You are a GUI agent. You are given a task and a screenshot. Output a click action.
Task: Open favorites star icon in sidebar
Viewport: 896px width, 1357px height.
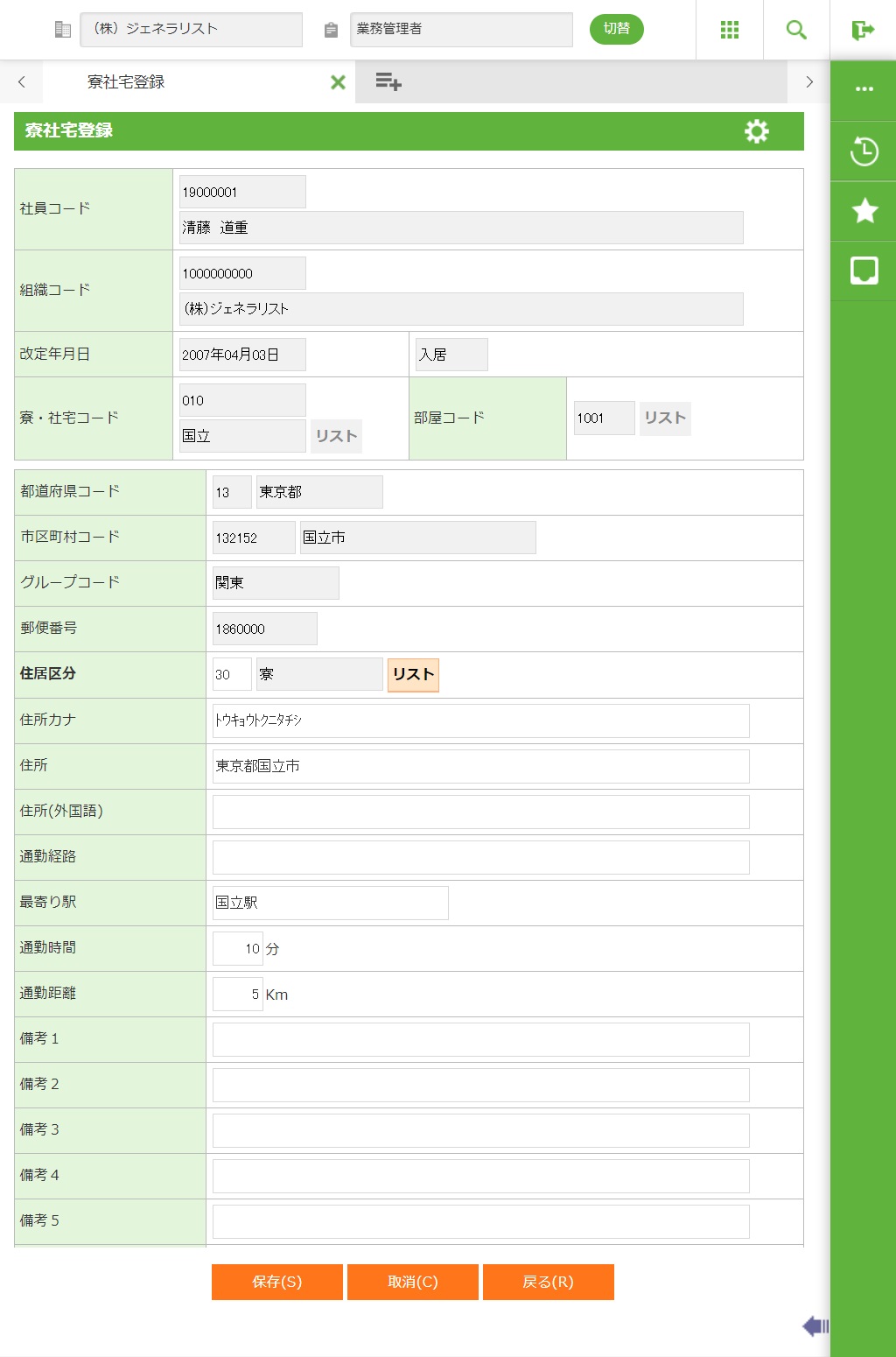pos(864,211)
